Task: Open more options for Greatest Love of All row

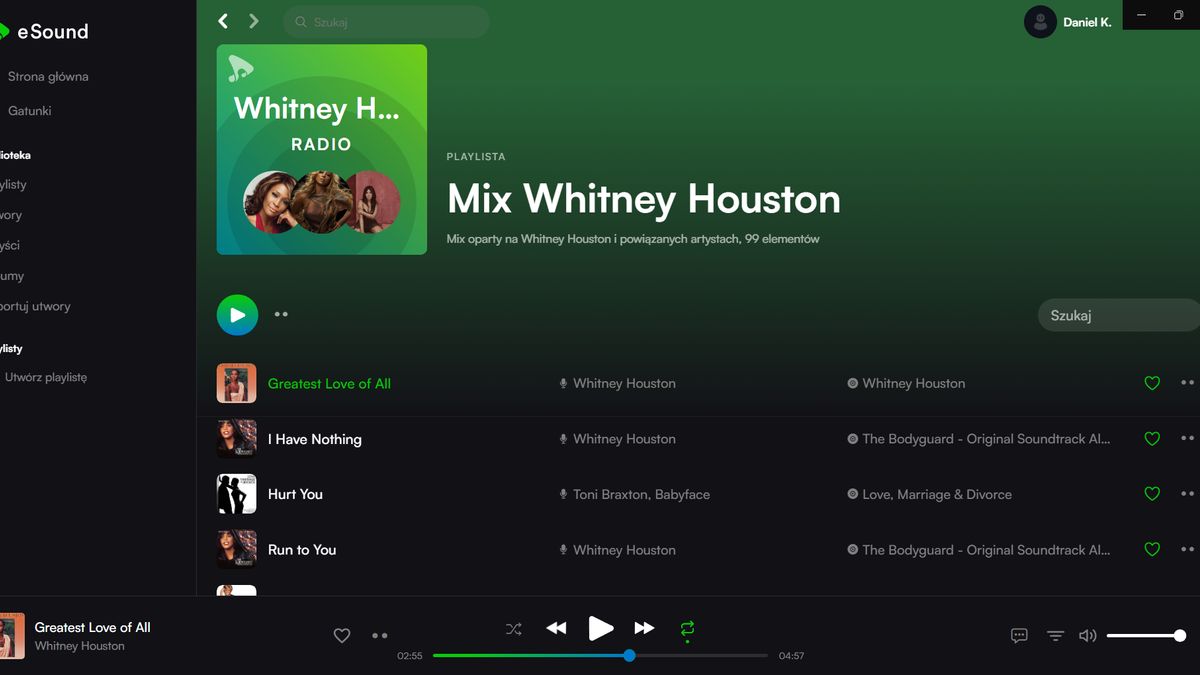Action: [1187, 383]
